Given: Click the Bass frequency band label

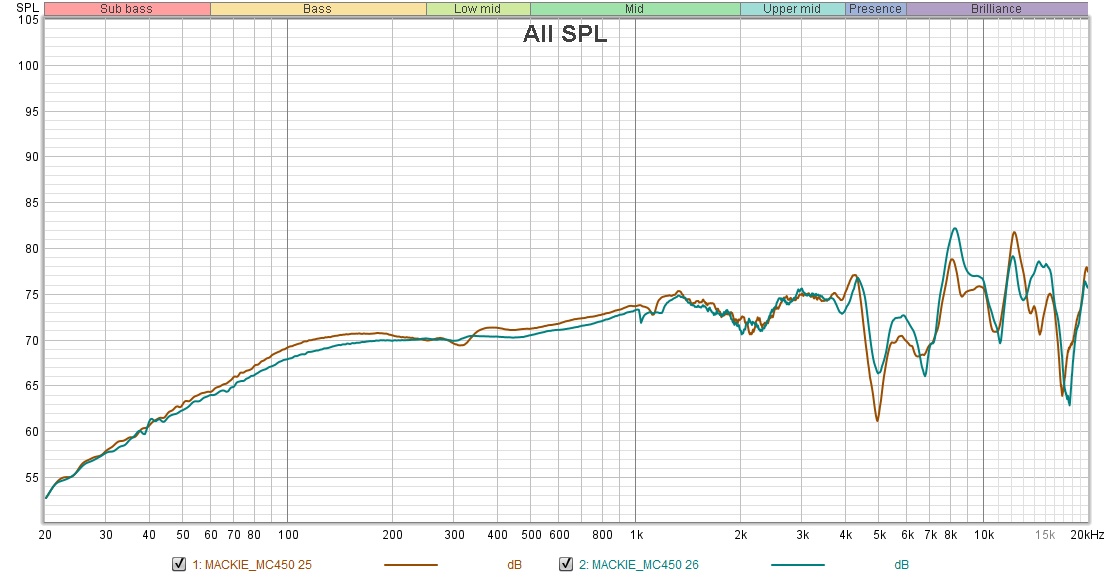Looking at the screenshot, I should [x=318, y=8].
